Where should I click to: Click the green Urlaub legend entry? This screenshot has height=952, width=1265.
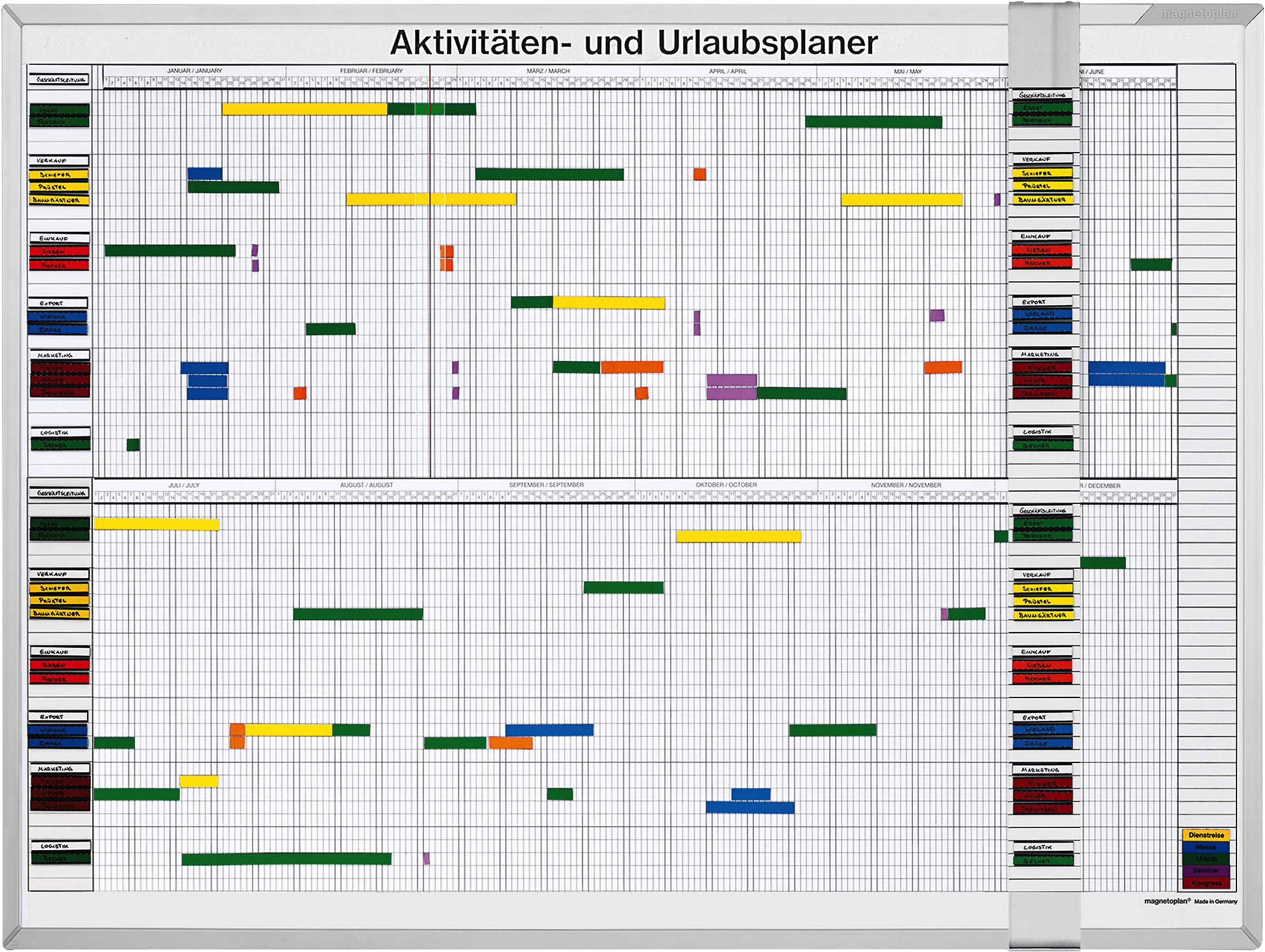click(1206, 858)
